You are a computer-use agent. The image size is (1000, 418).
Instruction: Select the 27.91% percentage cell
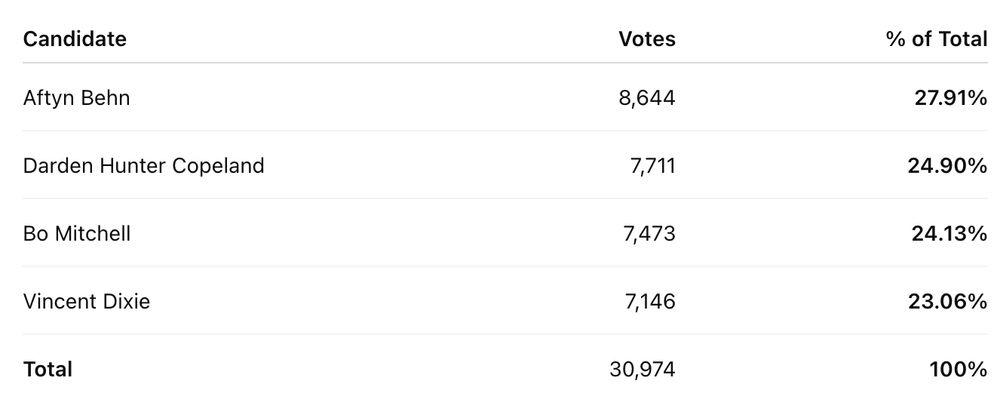point(949,98)
